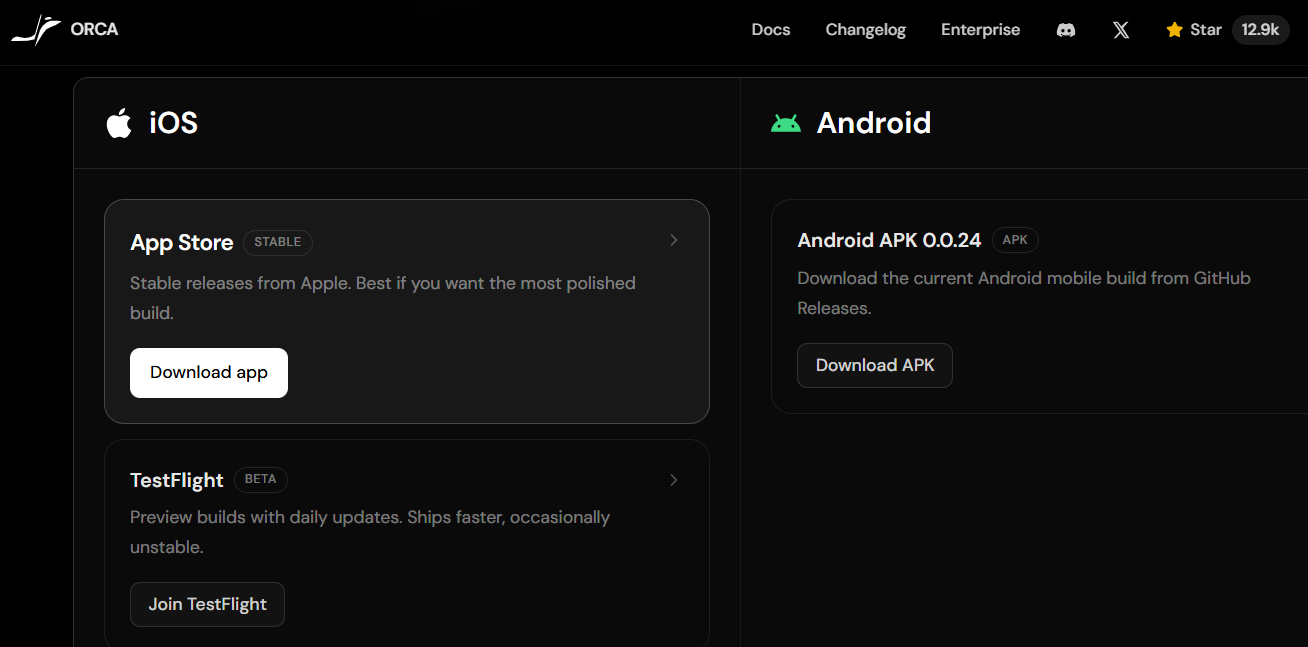Click the Download APK button
This screenshot has height=647, width=1308.
(x=875, y=365)
